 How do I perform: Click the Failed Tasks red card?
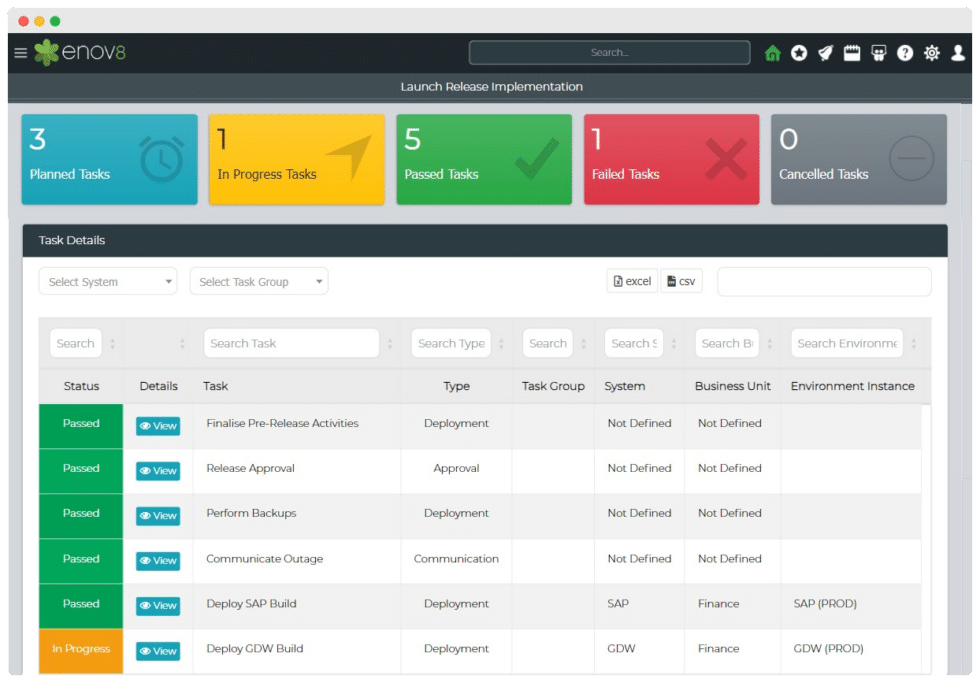671,159
